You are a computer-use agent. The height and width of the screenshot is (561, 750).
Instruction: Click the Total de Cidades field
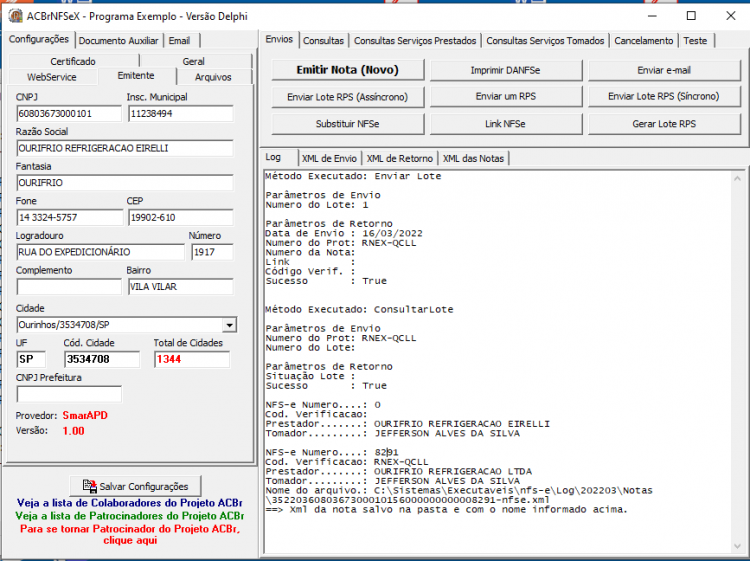point(192,359)
